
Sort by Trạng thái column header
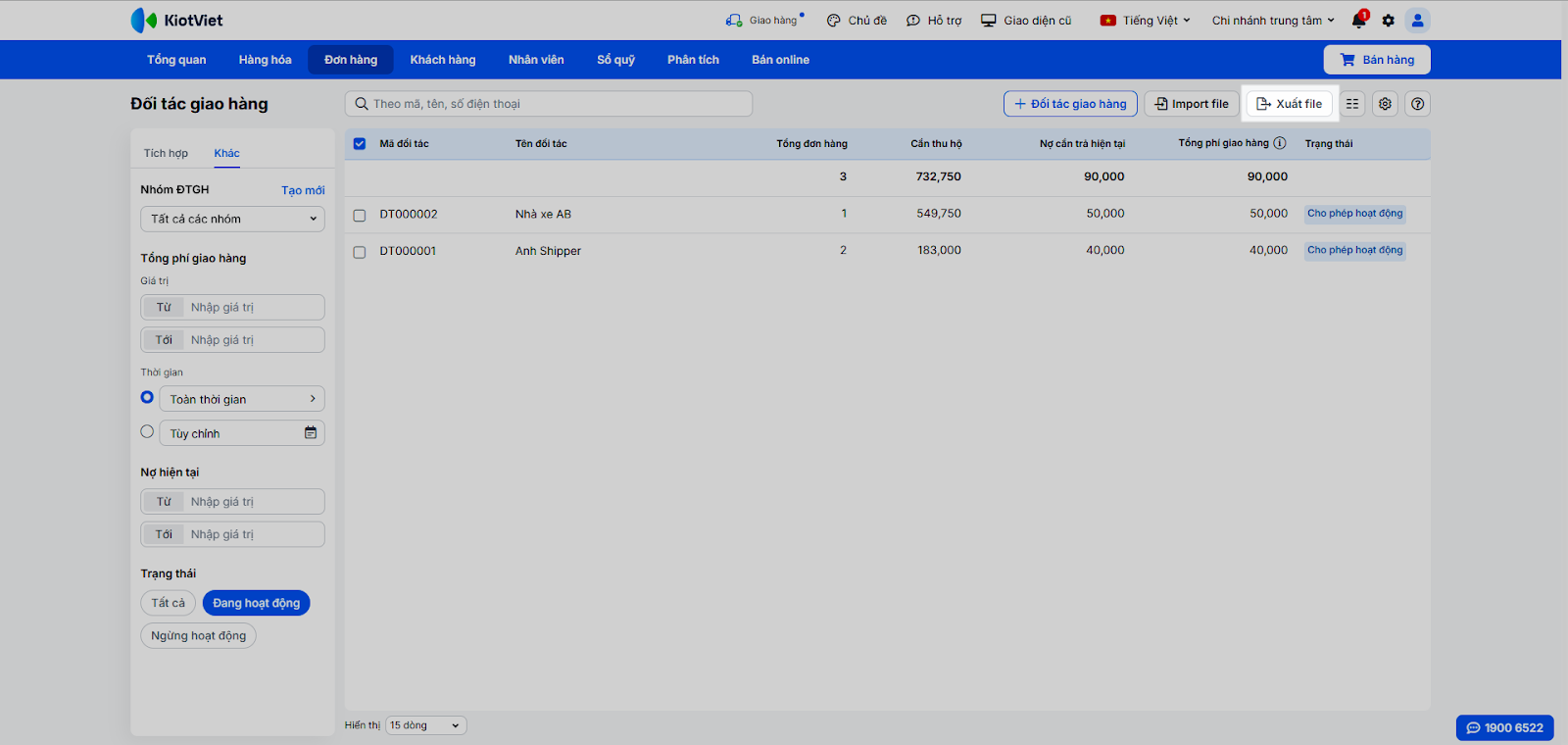1329,144
